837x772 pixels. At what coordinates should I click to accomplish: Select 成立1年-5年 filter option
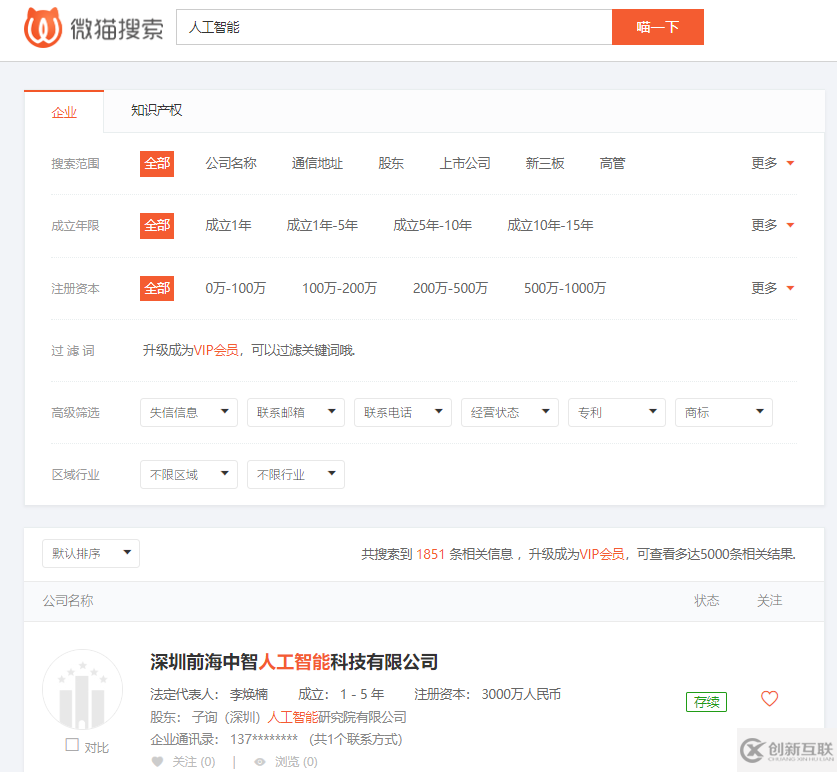pyautogui.click(x=322, y=225)
